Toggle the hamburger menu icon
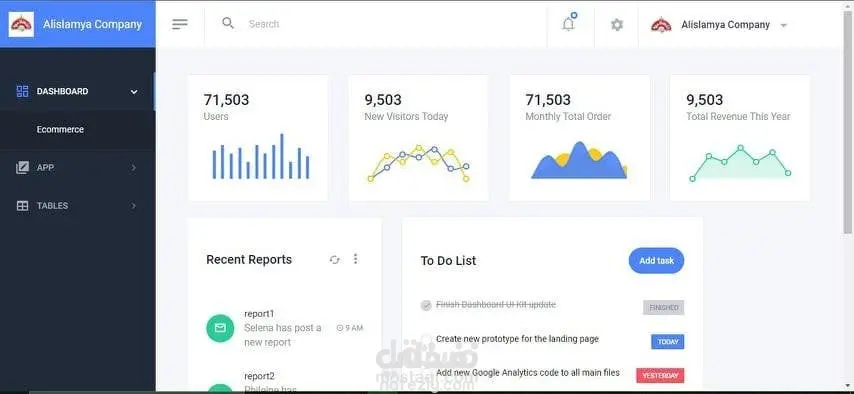Image resolution: width=854 pixels, height=394 pixels. (180, 24)
